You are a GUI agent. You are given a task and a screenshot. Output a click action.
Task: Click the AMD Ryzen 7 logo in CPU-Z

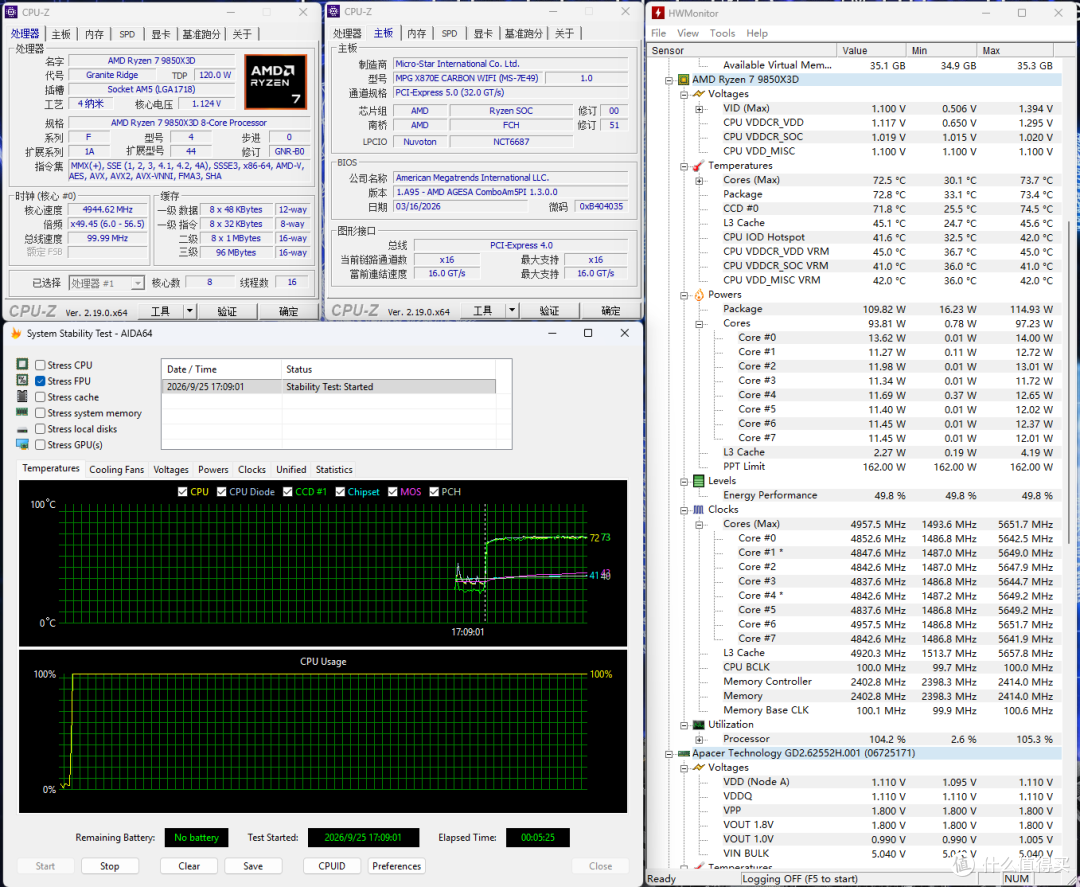276,82
